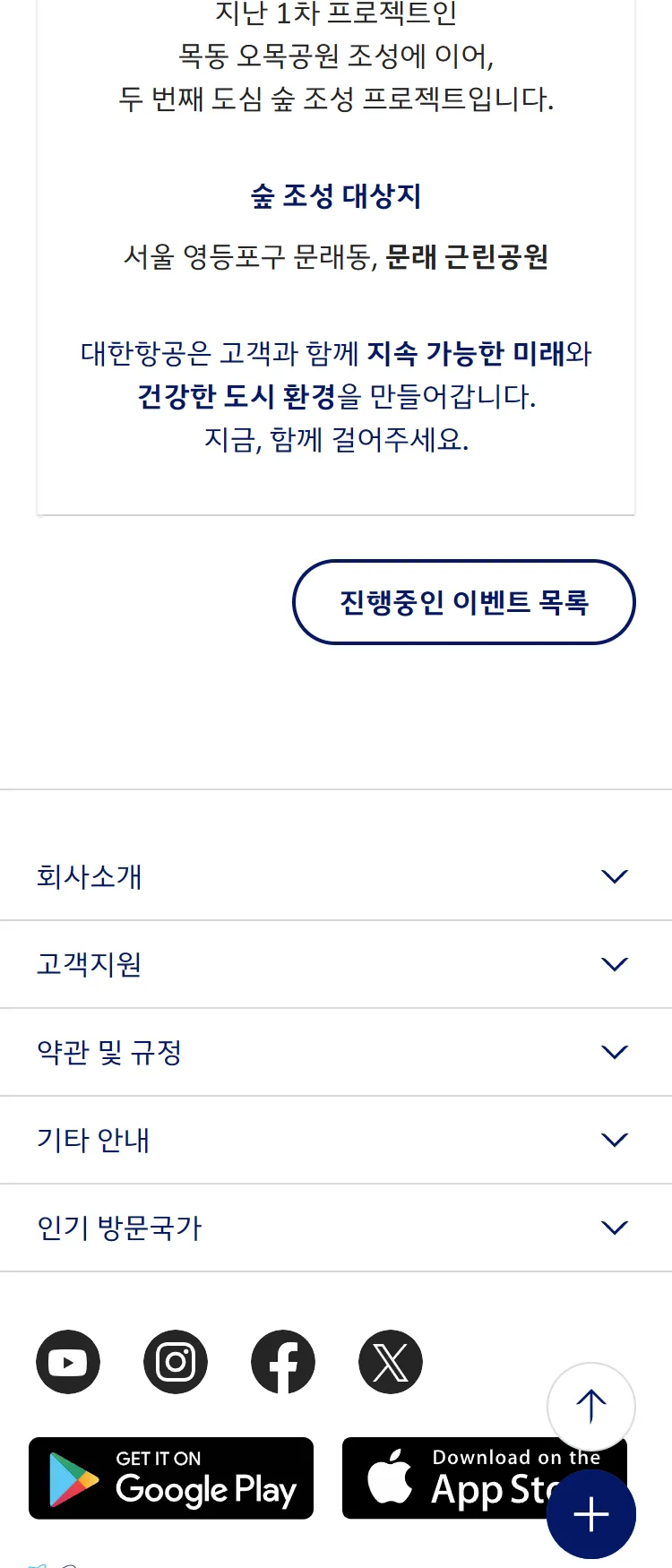672x1568 pixels.
Task: Open the X (Twitter) icon
Action: (391, 1362)
